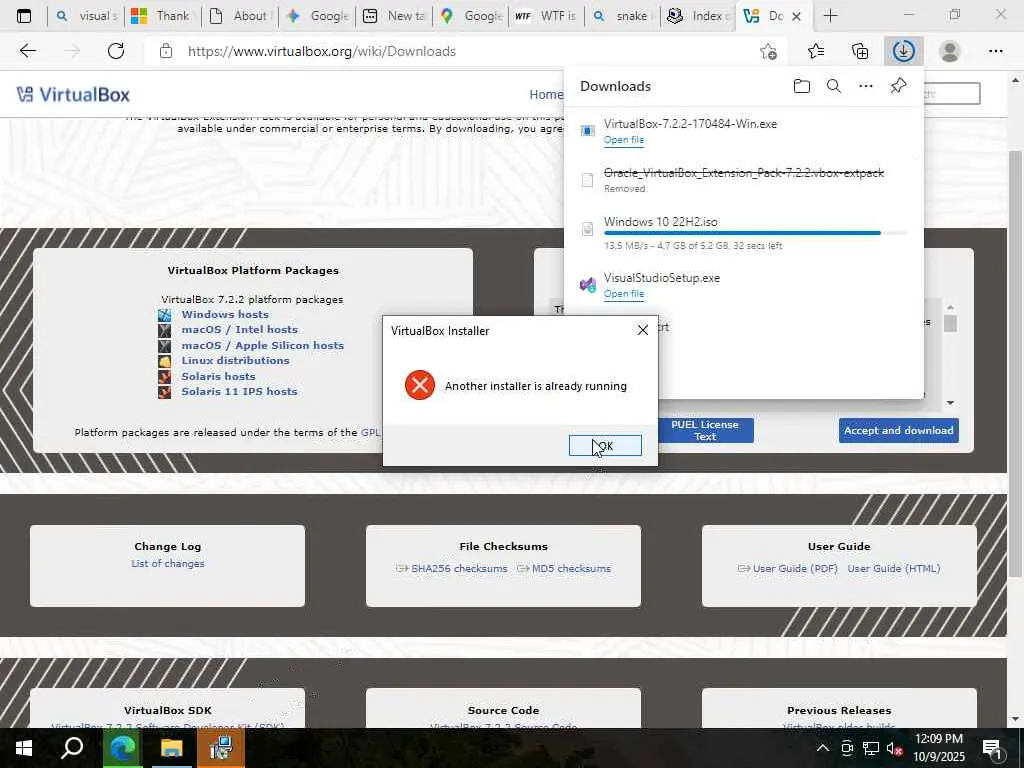Open the network tray icon
The image size is (1024, 768).
tap(871, 748)
